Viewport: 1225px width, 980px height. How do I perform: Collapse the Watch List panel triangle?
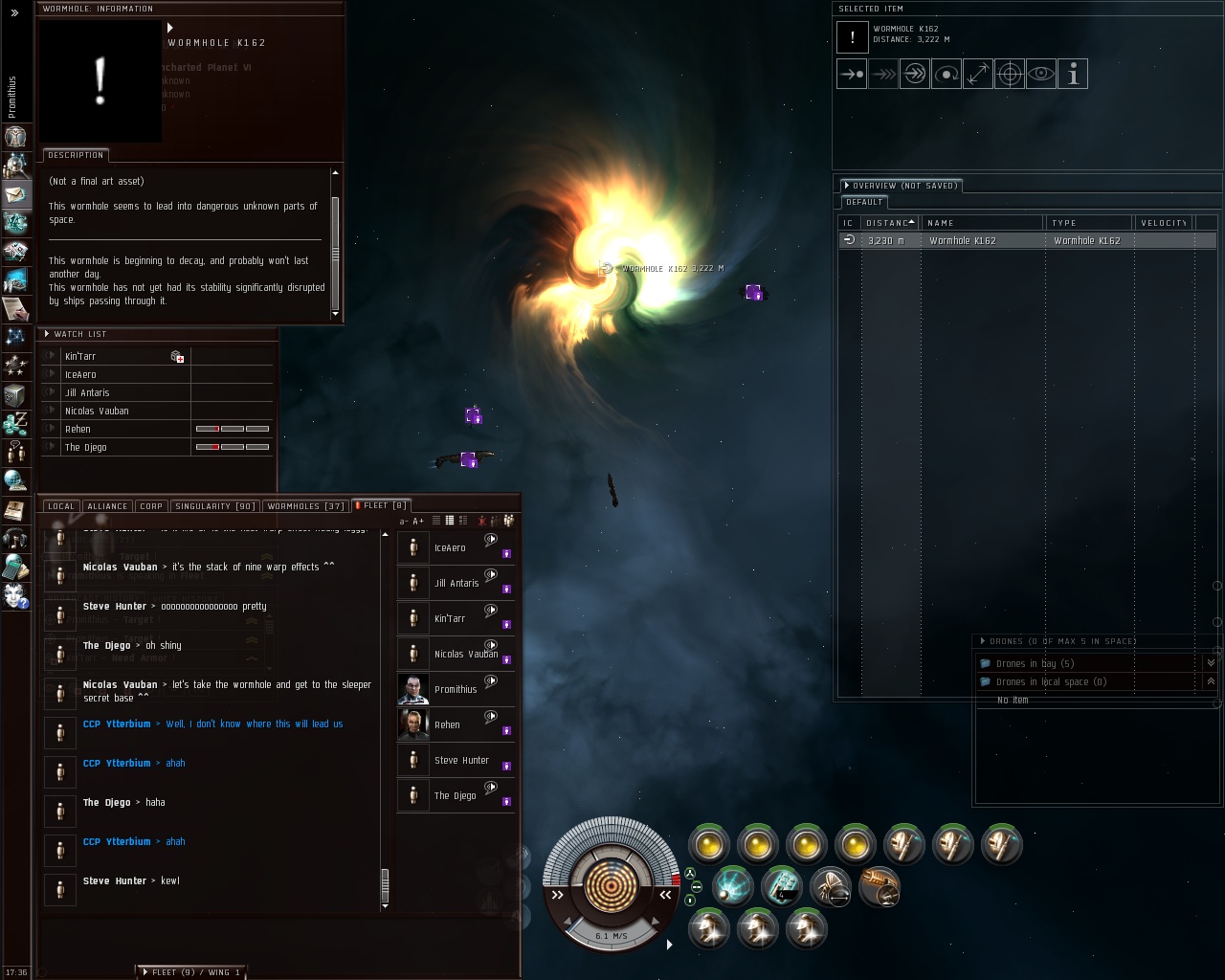pos(47,334)
